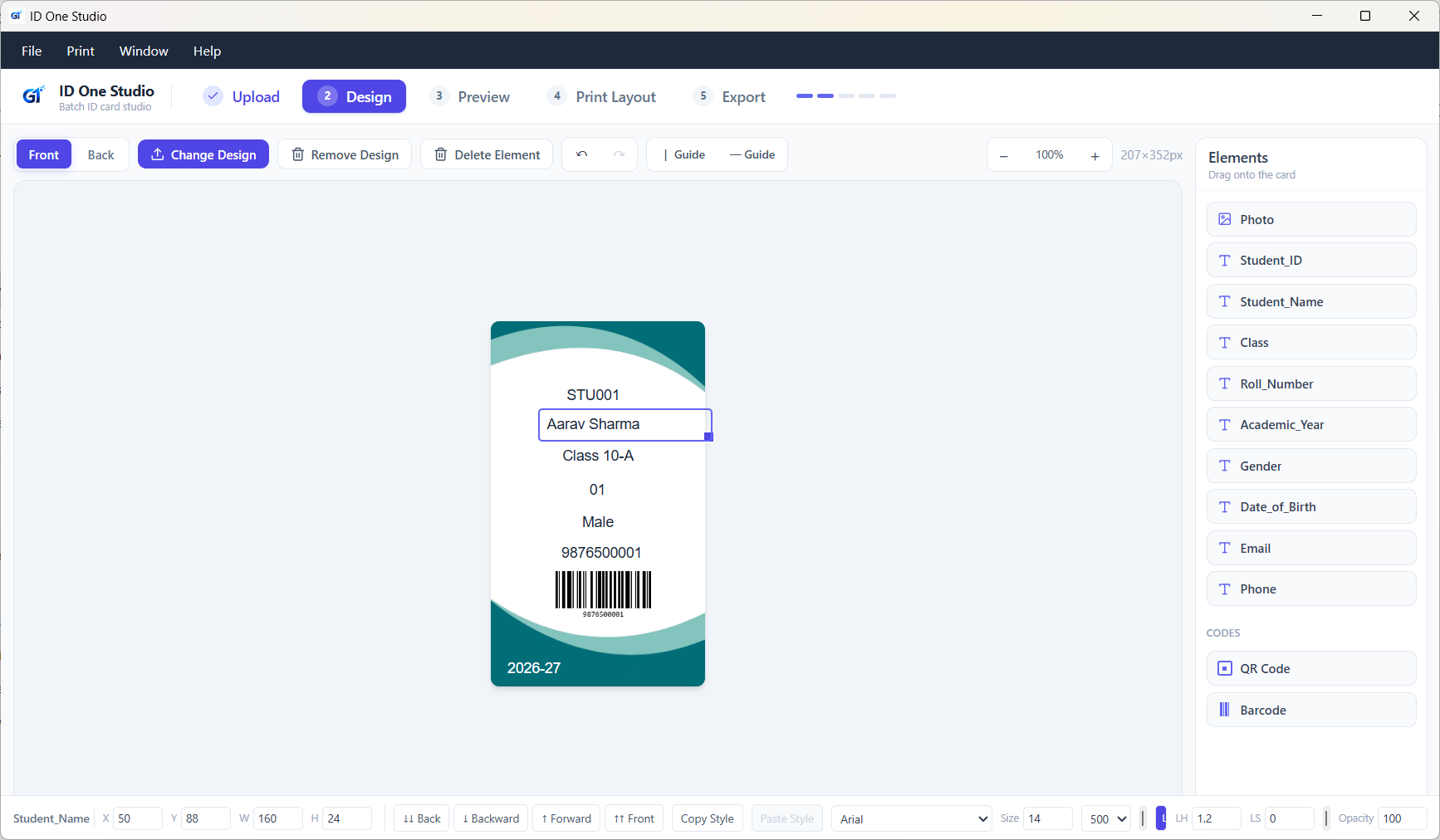This screenshot has width=1440, height=840.
Task: Zoom out with the minus button
Action: tap(1003, 155)
